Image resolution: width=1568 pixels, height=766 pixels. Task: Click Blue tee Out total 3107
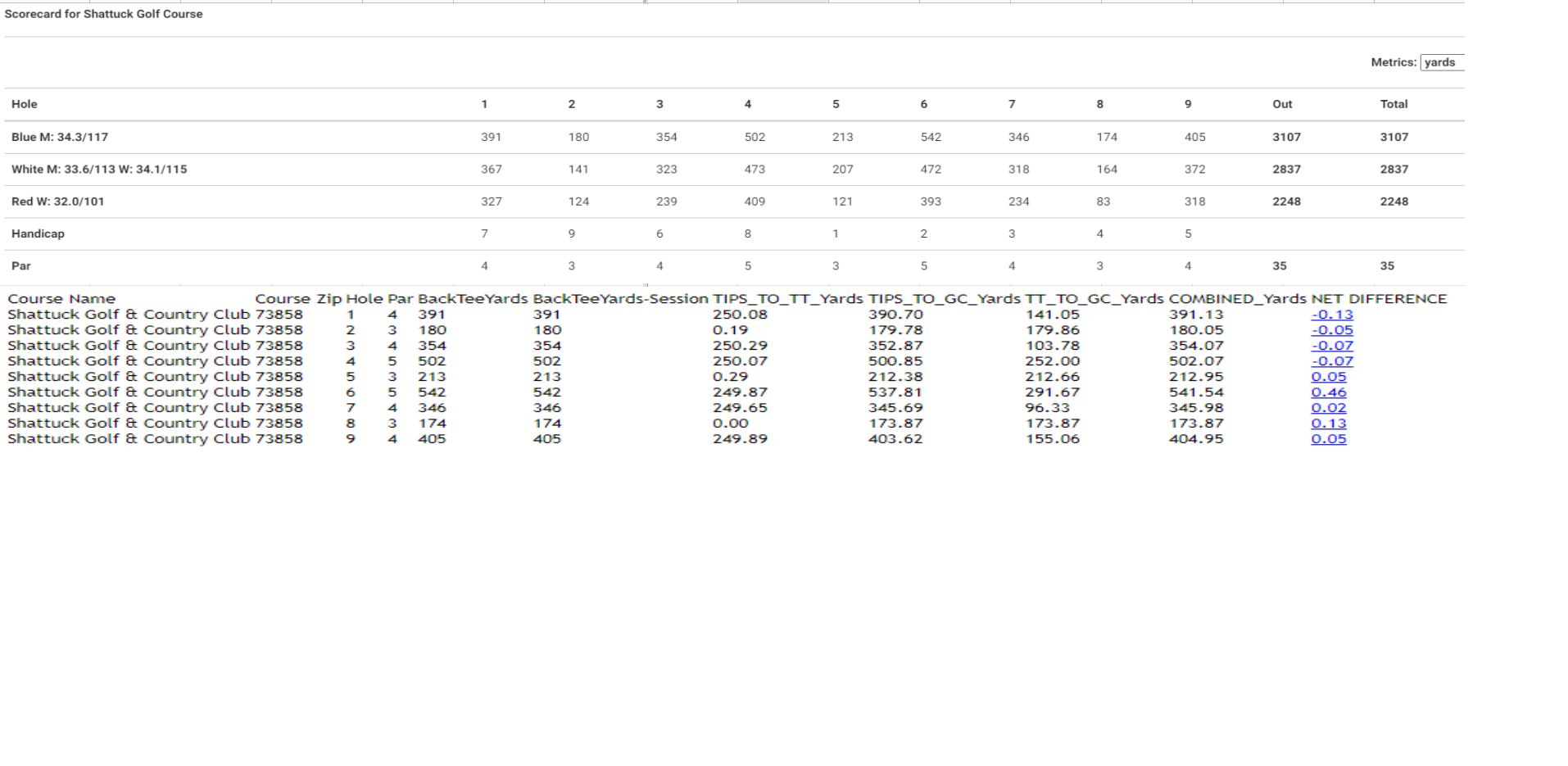pos(1286,137)
